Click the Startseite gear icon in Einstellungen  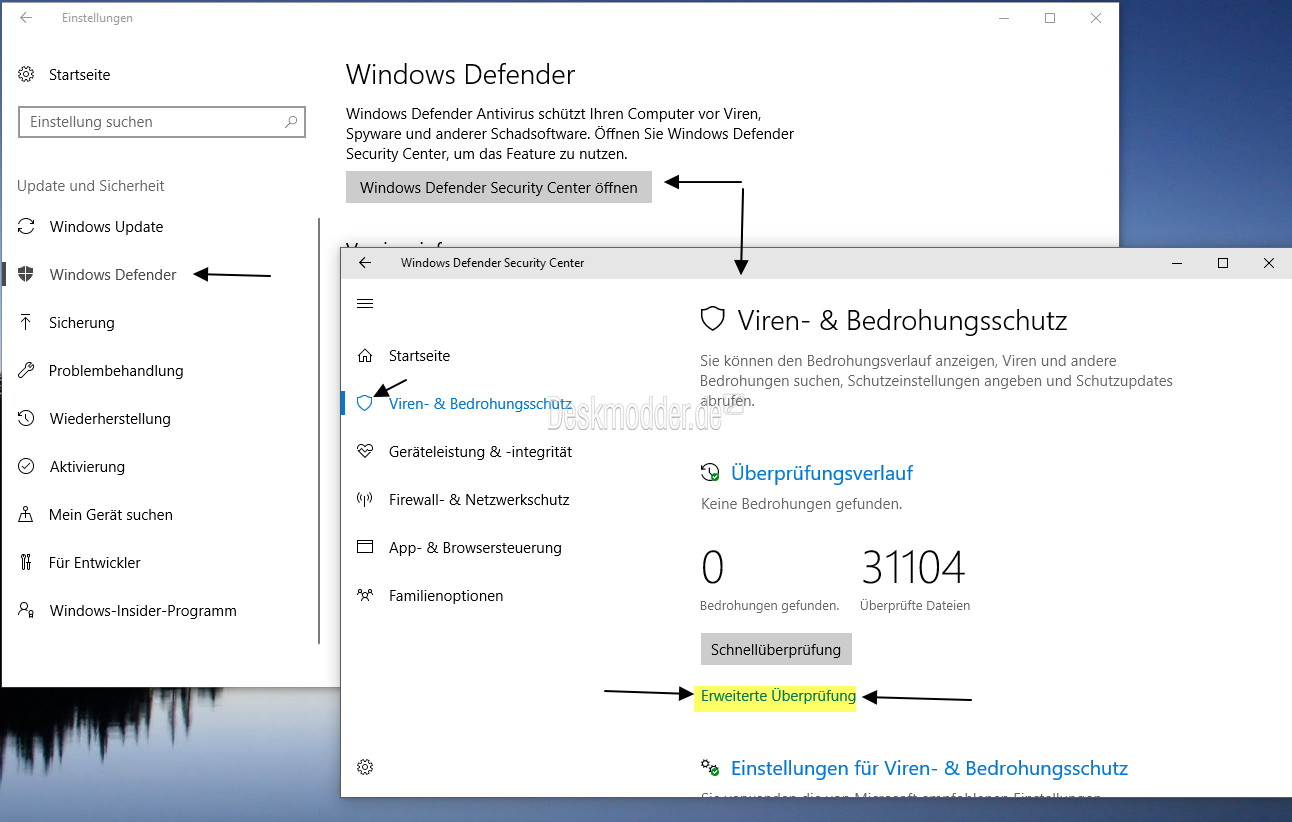pos(27,75)
